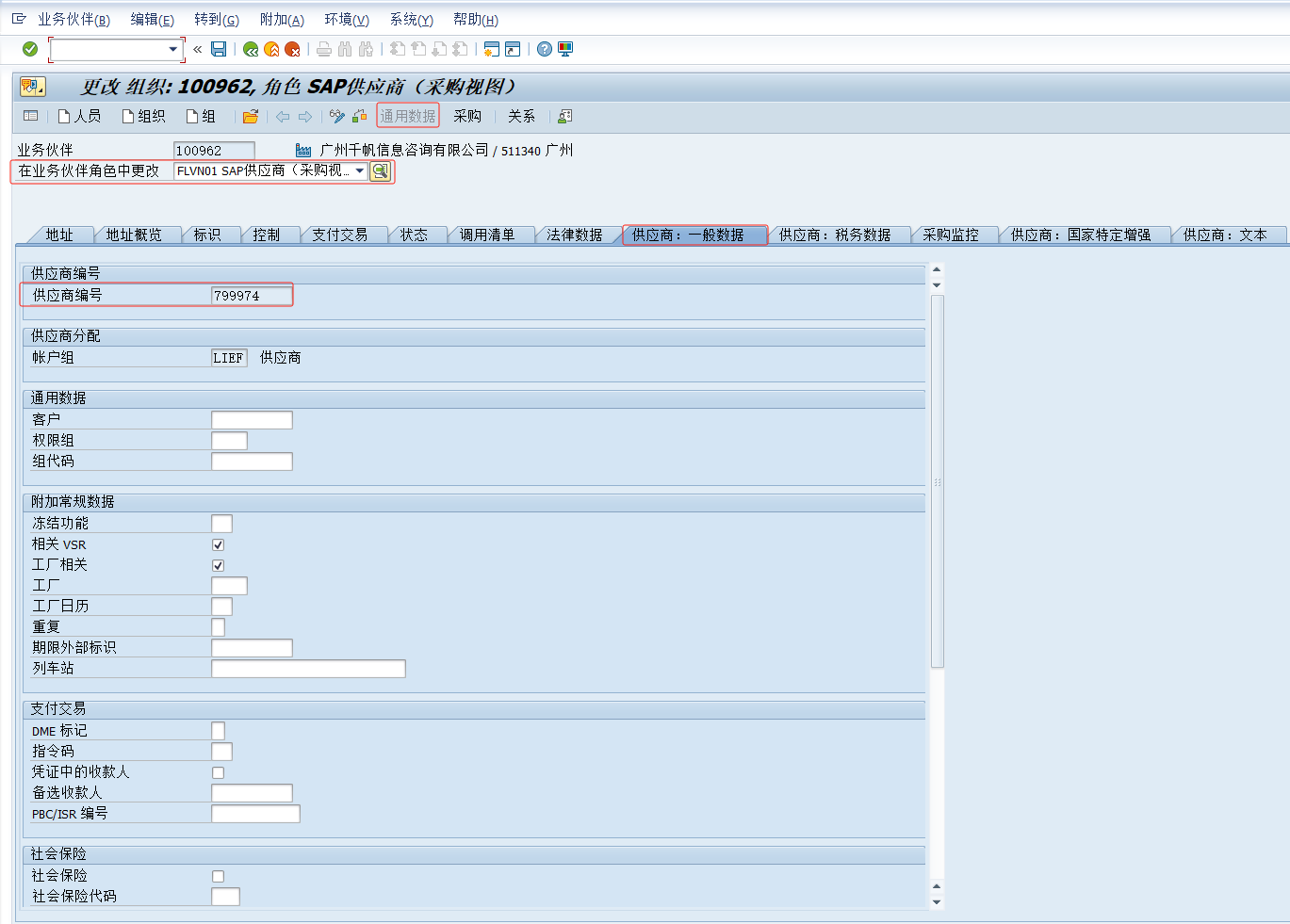Image resolution: width=1290 pixels, height=924 pixels.
Task: Click the 列车站 input field
Action: pos(308,669)
